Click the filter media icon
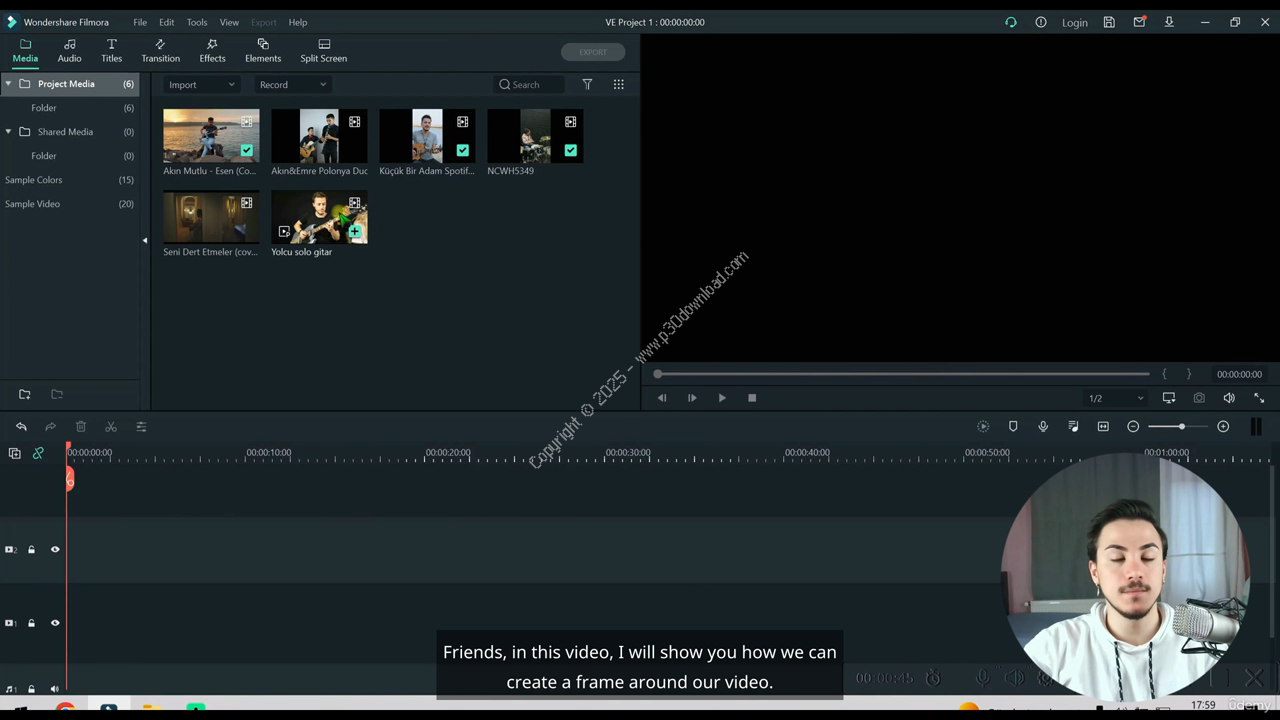 587,85
